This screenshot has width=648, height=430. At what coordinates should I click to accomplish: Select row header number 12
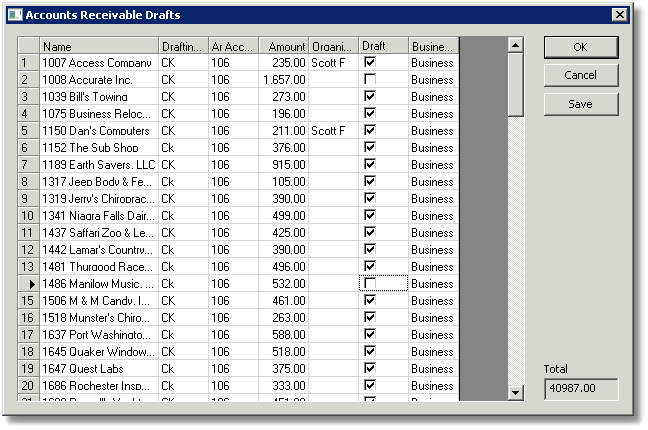(x=29, y=250)
